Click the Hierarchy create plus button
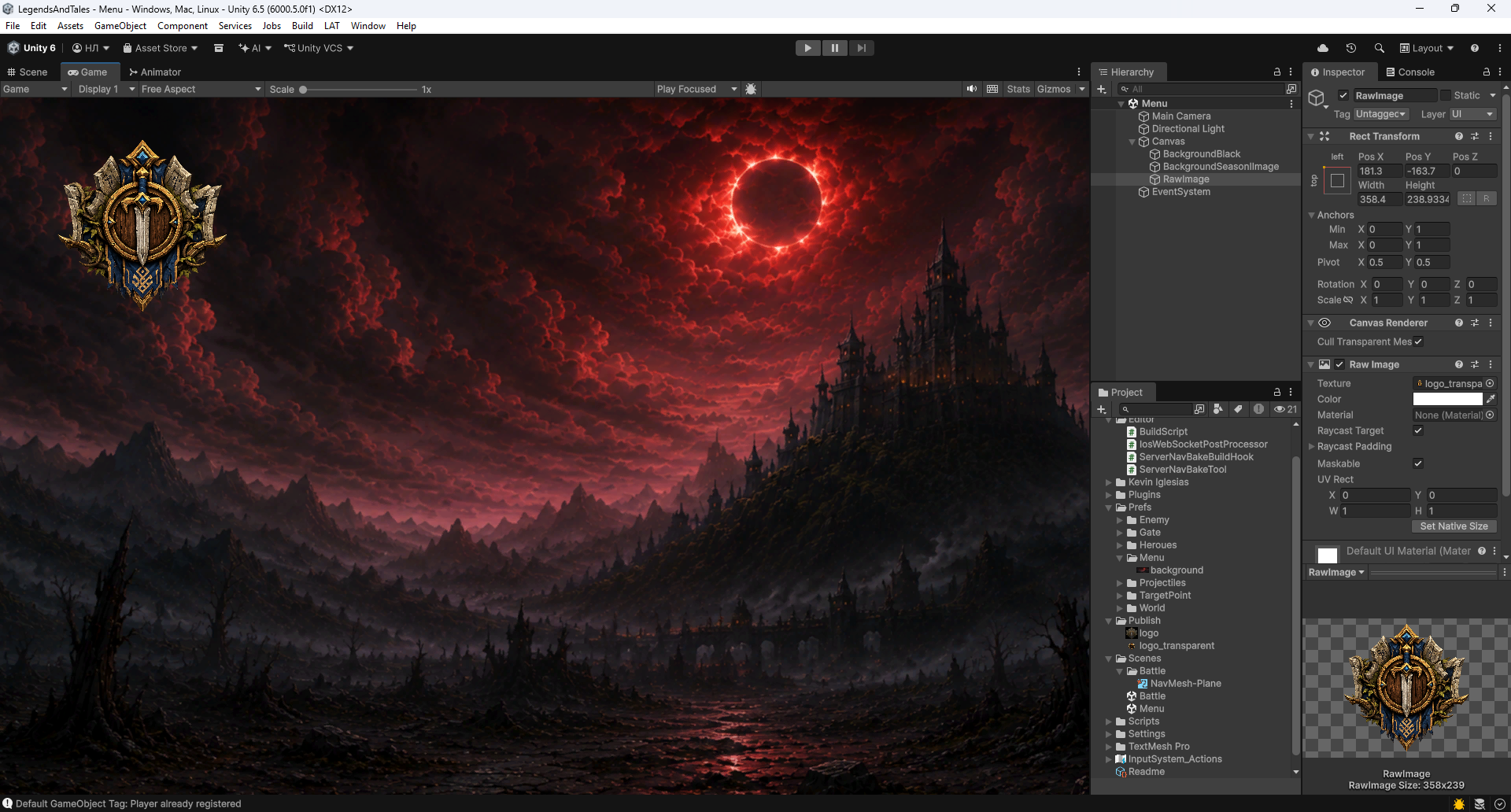The width and height of the screenshot is (1511, 812). pos(1102,89)
